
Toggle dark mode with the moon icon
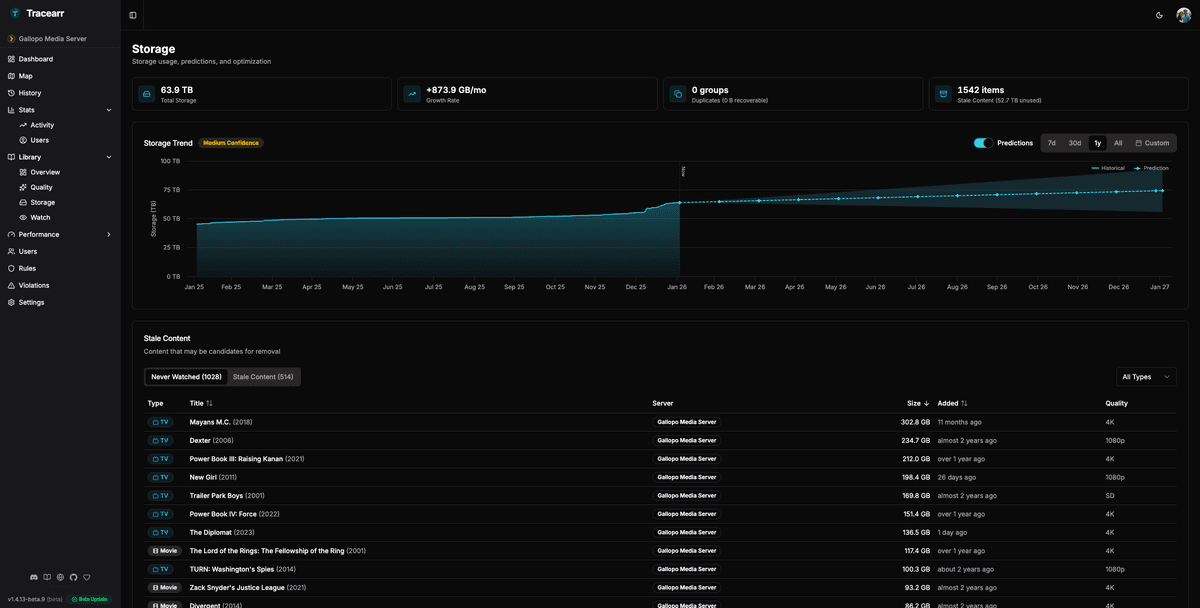(x=1159, y=14)
